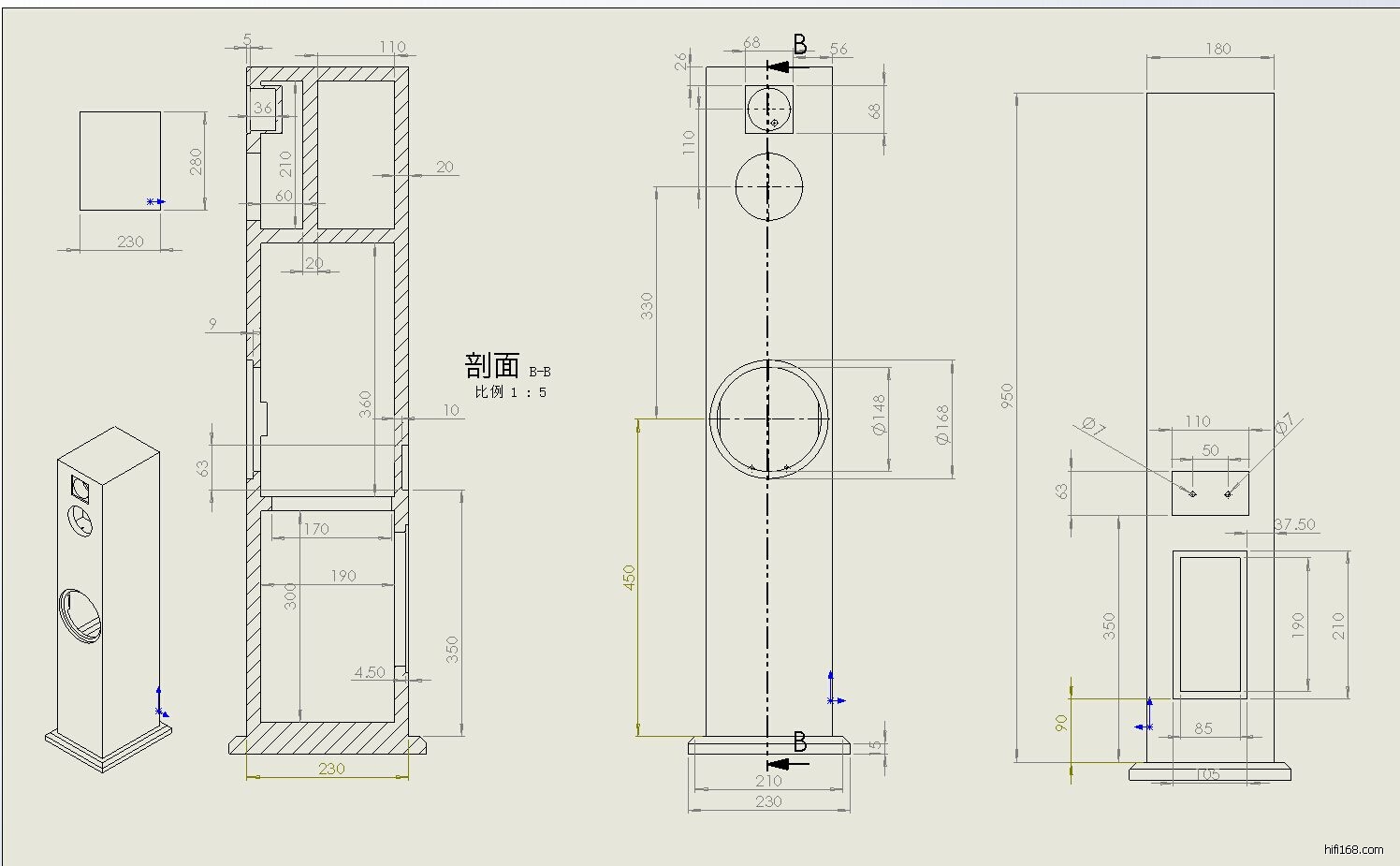
Task: Click the Ø168 diameter dimension text
Action: coord(942,423)
